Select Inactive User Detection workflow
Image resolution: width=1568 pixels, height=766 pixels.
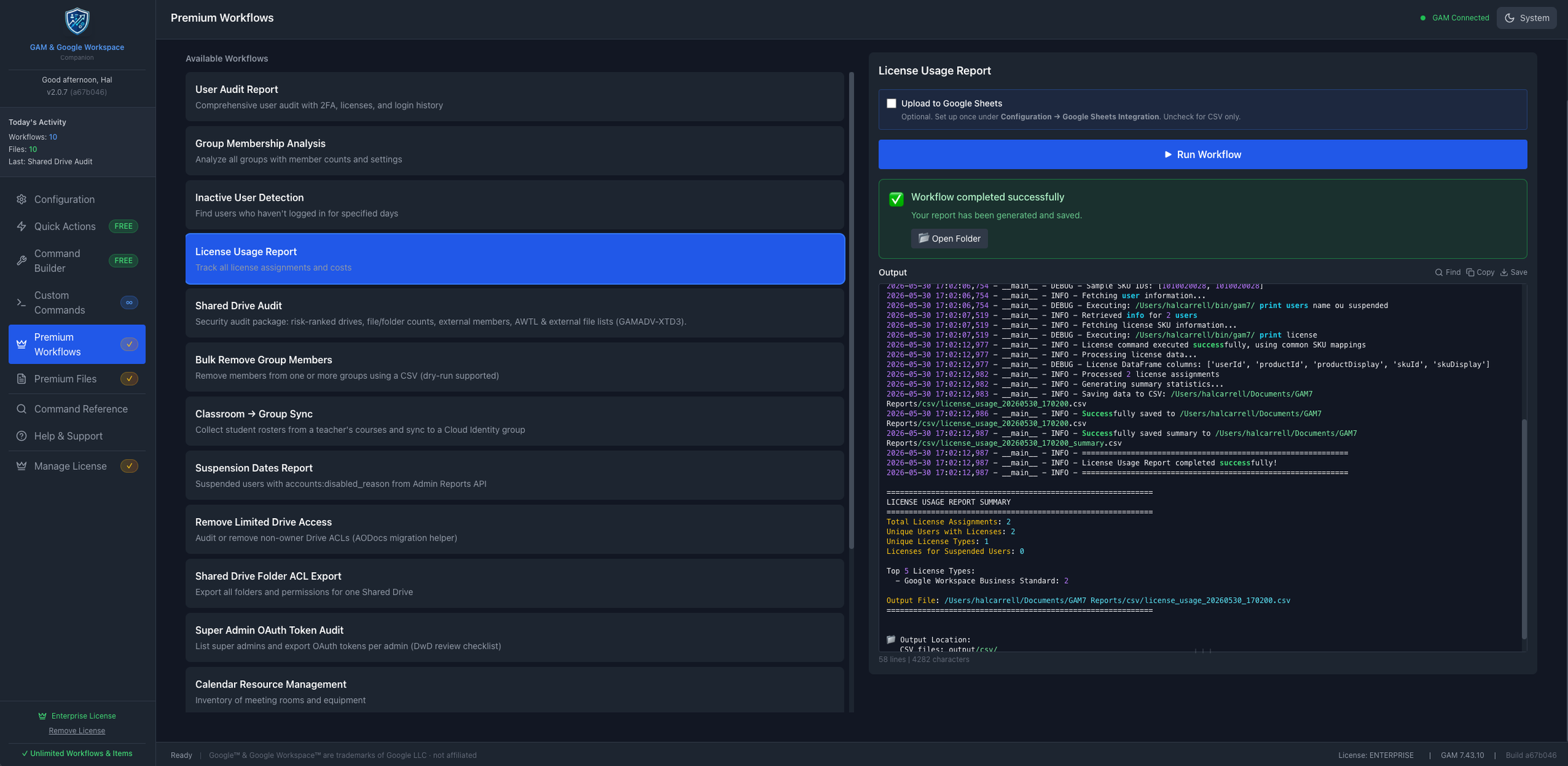pyautogui.click(x=515, y=205)
